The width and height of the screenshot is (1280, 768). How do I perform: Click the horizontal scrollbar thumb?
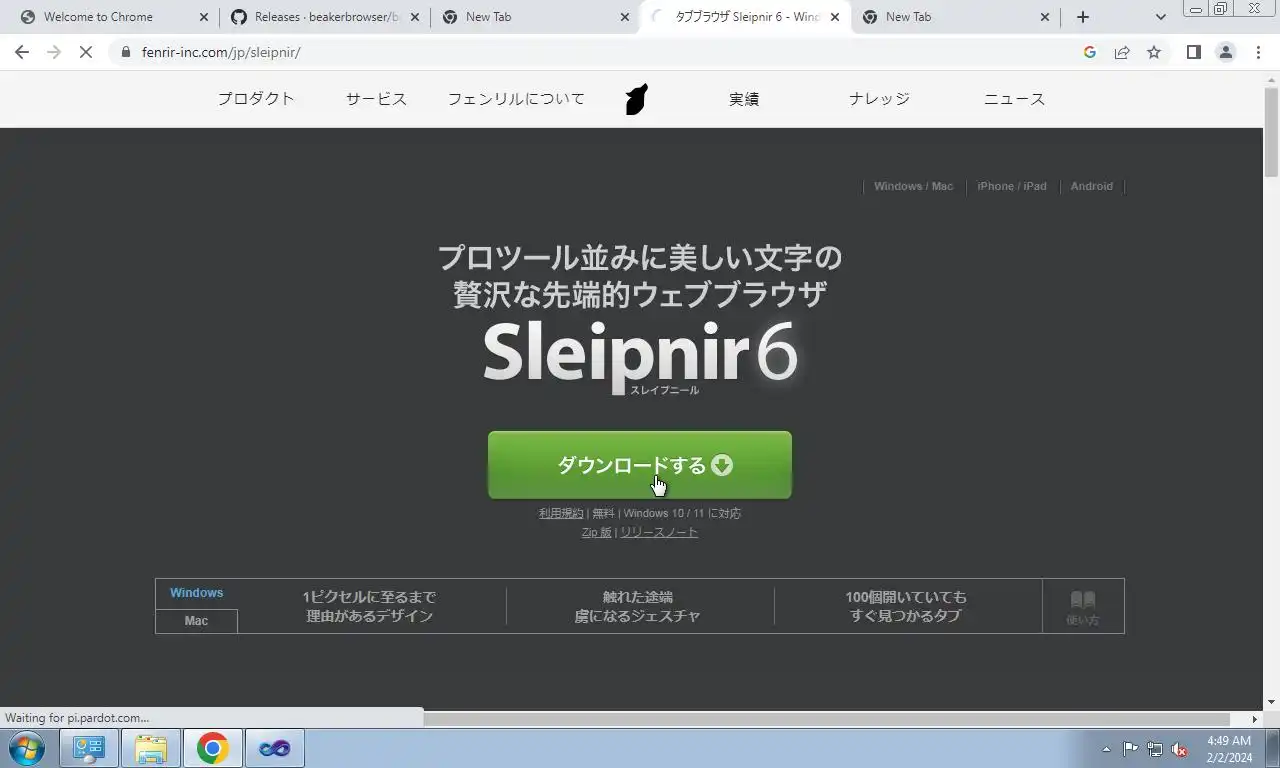pos(826,719)
